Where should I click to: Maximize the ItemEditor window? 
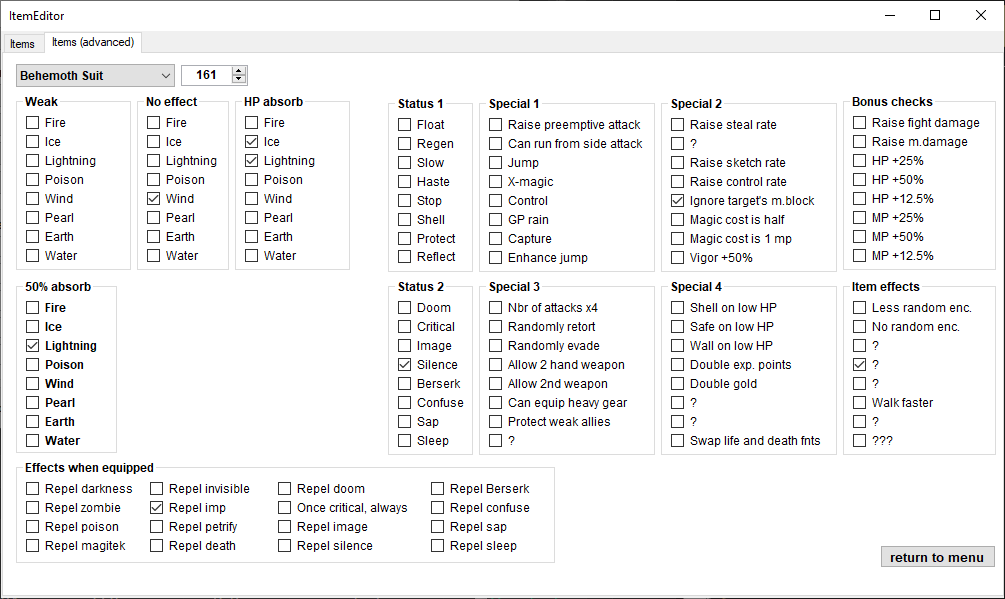click(x=934, y=15)
